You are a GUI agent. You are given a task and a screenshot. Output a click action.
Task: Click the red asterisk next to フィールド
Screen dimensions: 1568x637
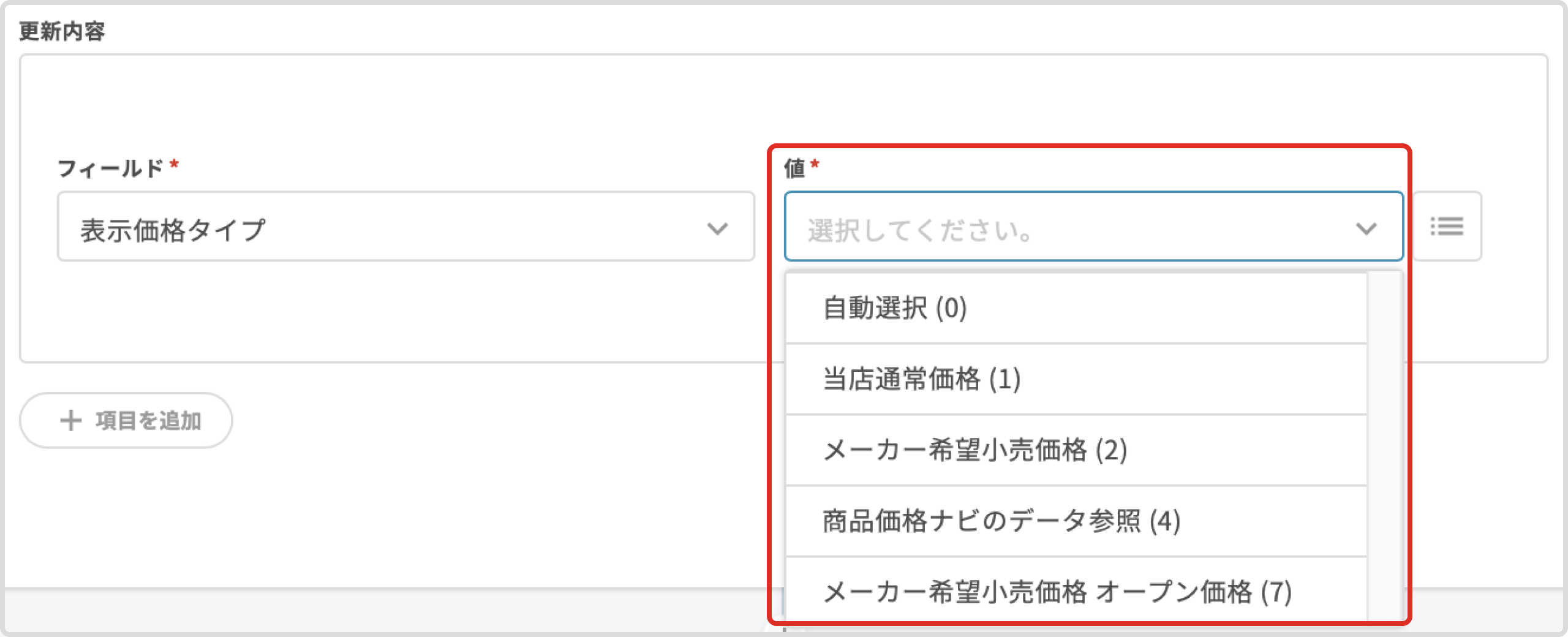click(x=175, y=164)
